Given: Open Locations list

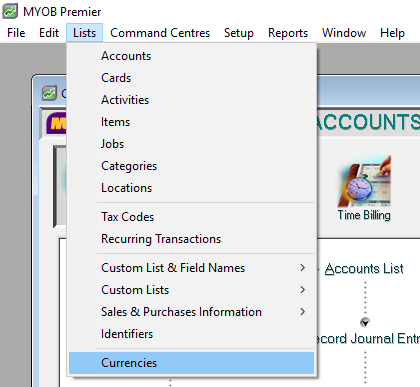Looking at the screenshot, I should (x=191, y=188).
